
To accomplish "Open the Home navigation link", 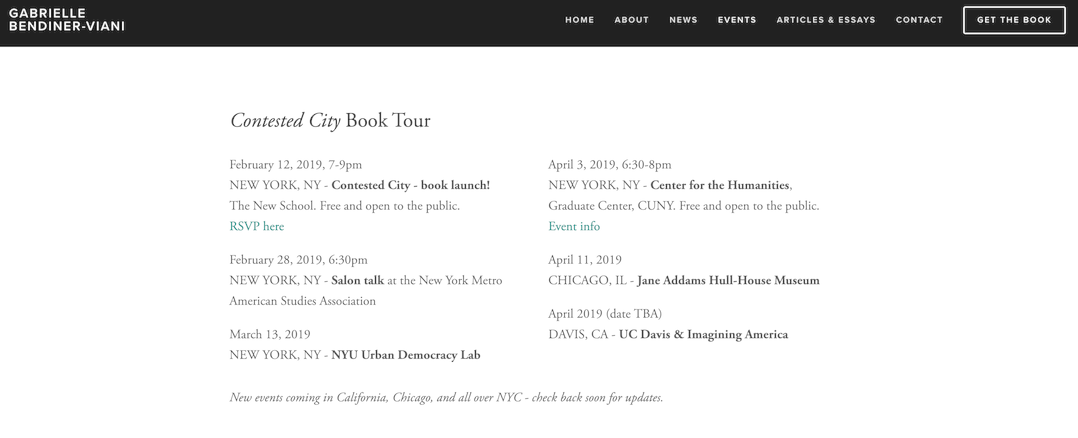I will [579, 20].
